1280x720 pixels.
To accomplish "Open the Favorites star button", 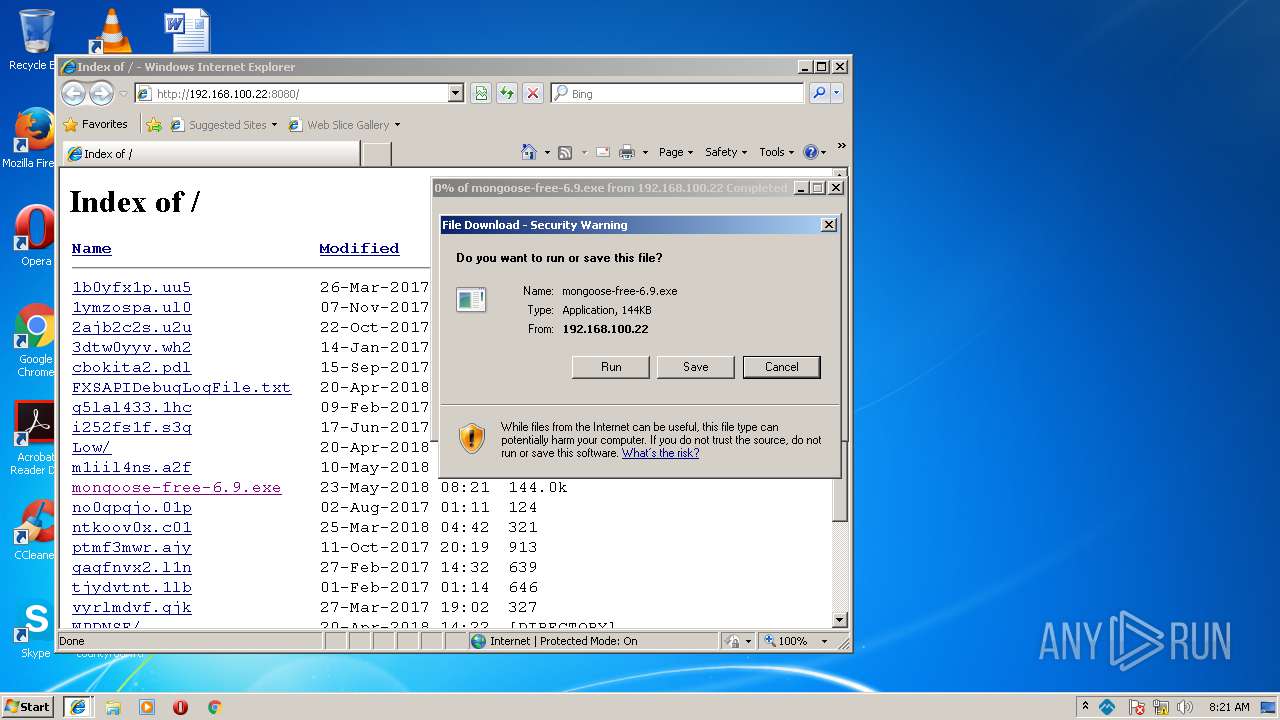I will 95,124.
